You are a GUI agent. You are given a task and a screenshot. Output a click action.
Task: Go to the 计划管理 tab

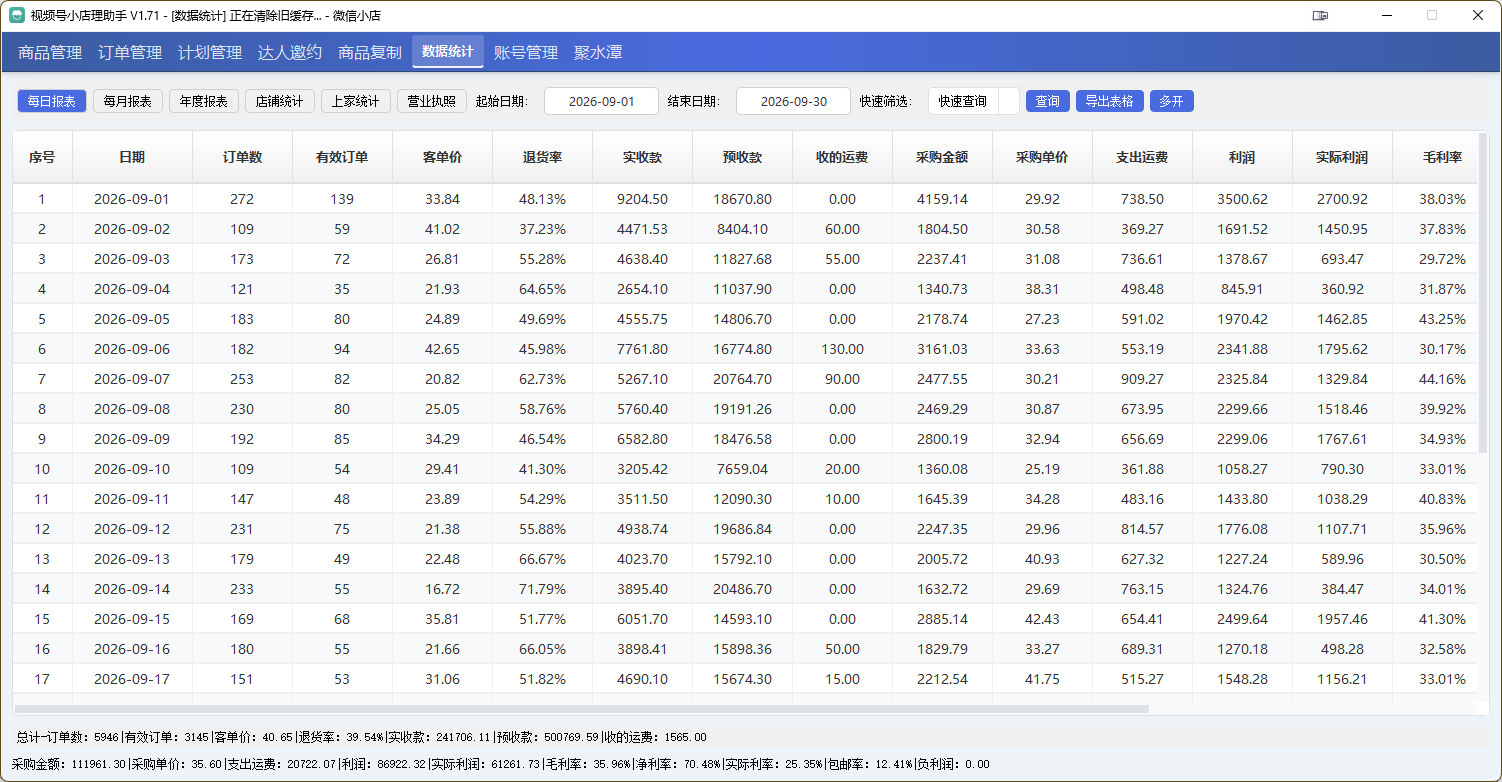click(210, 53)
